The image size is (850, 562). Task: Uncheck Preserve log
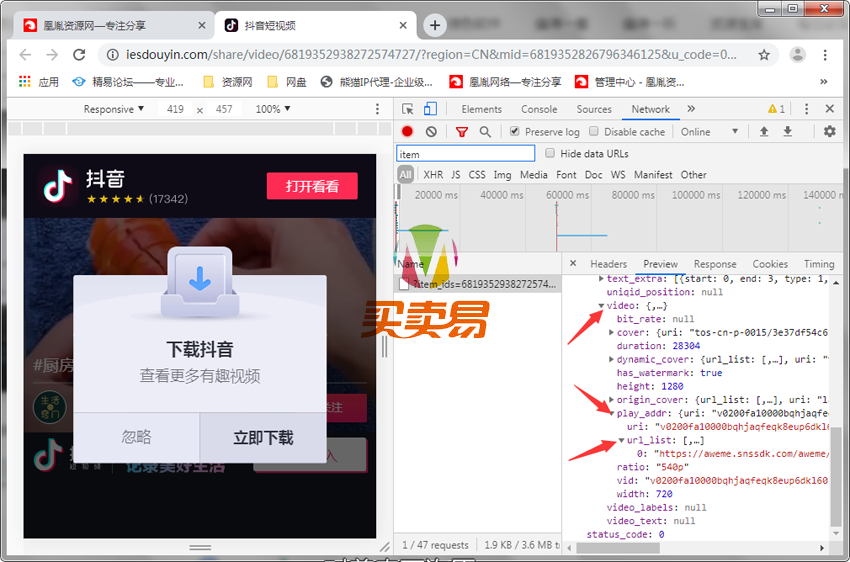(x=515, y=131)
